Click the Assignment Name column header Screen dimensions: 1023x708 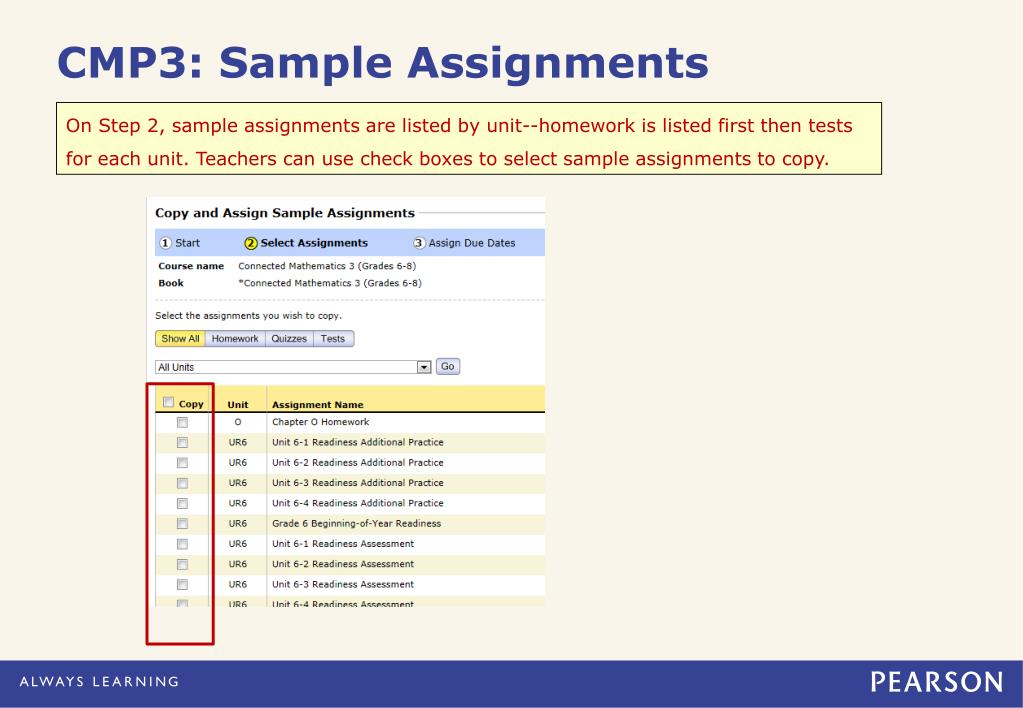pyautogui.click(x=318, y=405)
